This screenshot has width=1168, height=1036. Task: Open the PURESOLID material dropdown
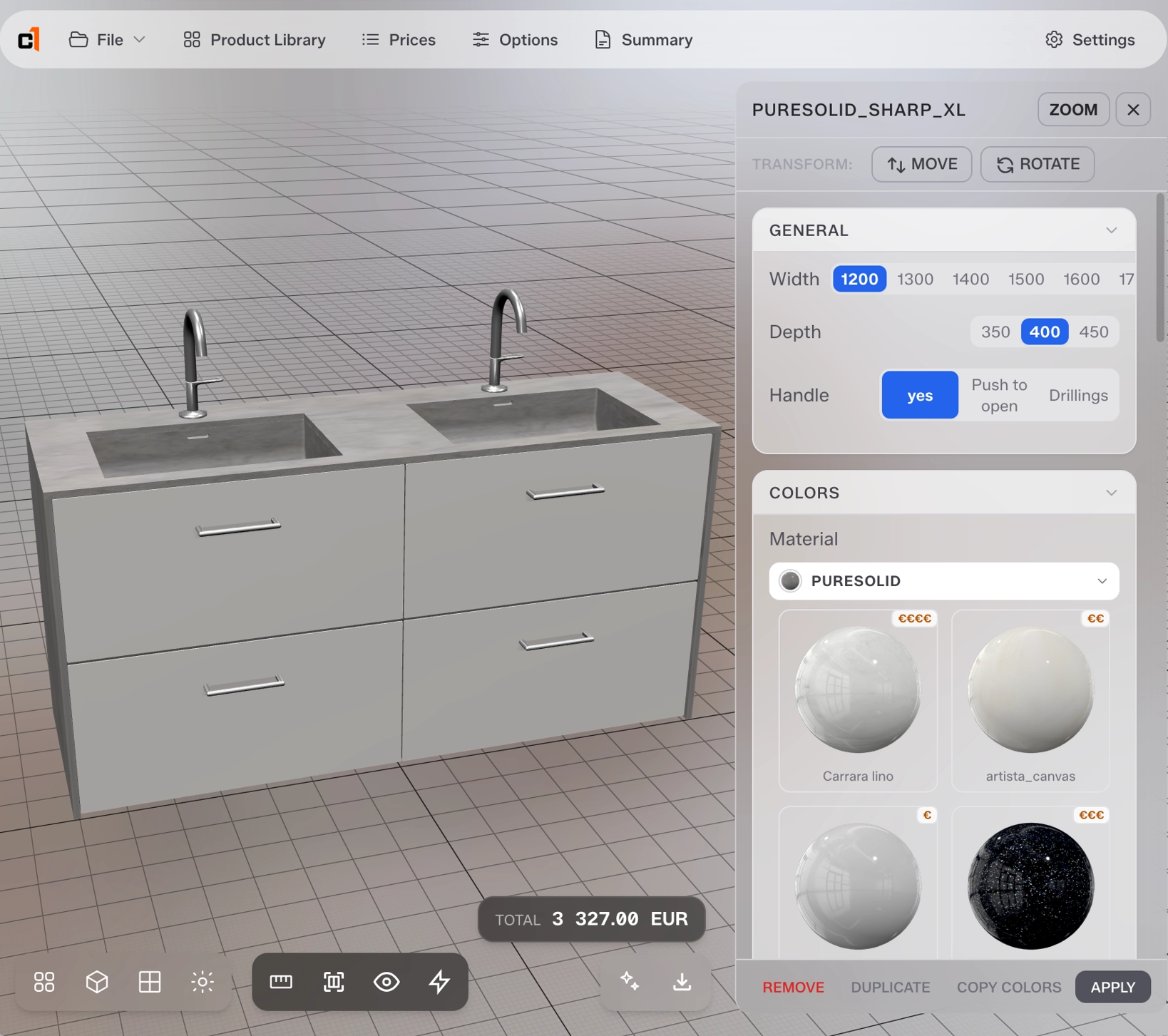[x=944, y=581]
